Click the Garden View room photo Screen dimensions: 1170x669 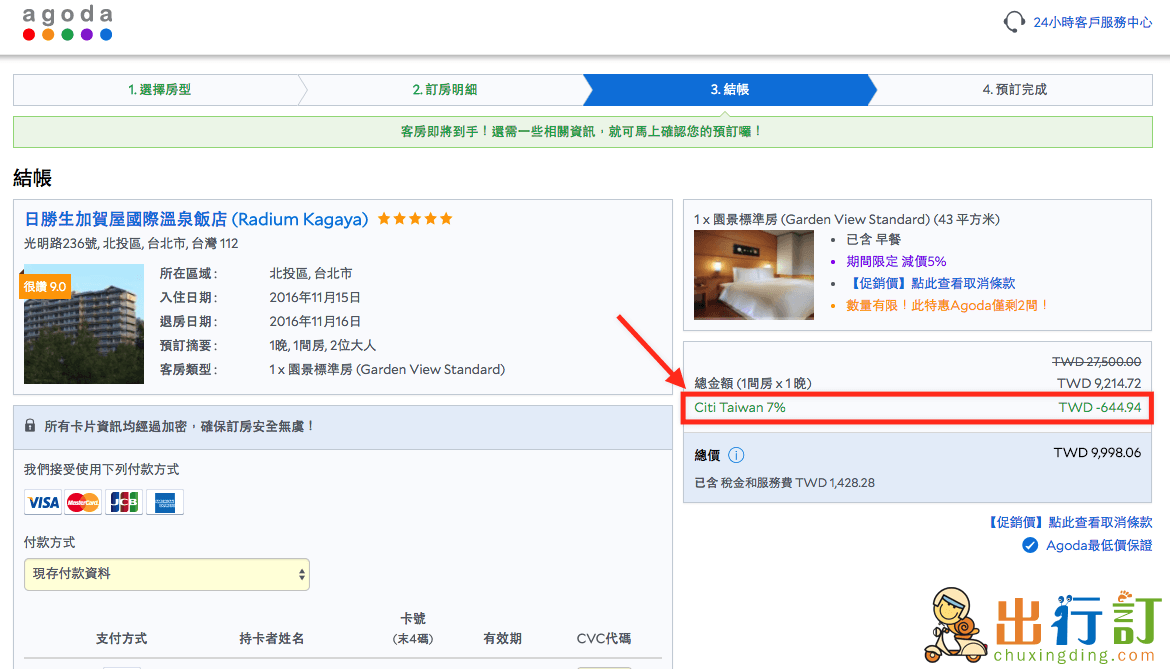click(754, 275)
